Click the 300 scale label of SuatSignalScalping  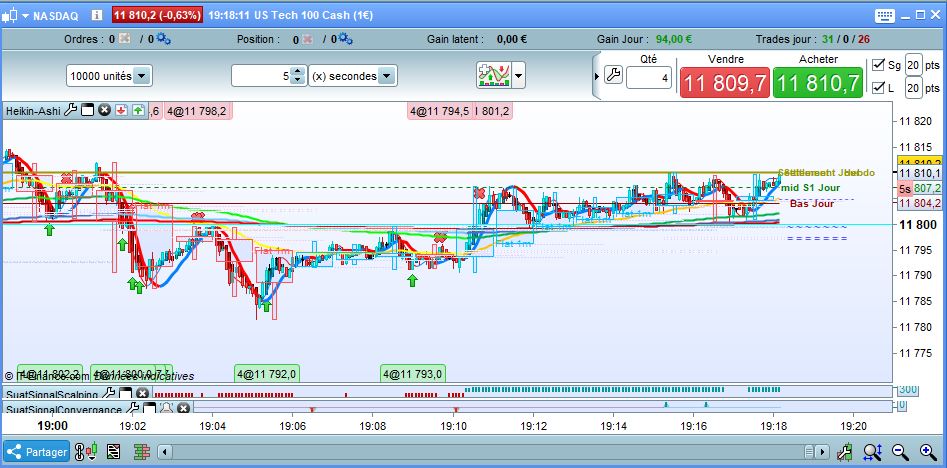click(x=908, y=389)
